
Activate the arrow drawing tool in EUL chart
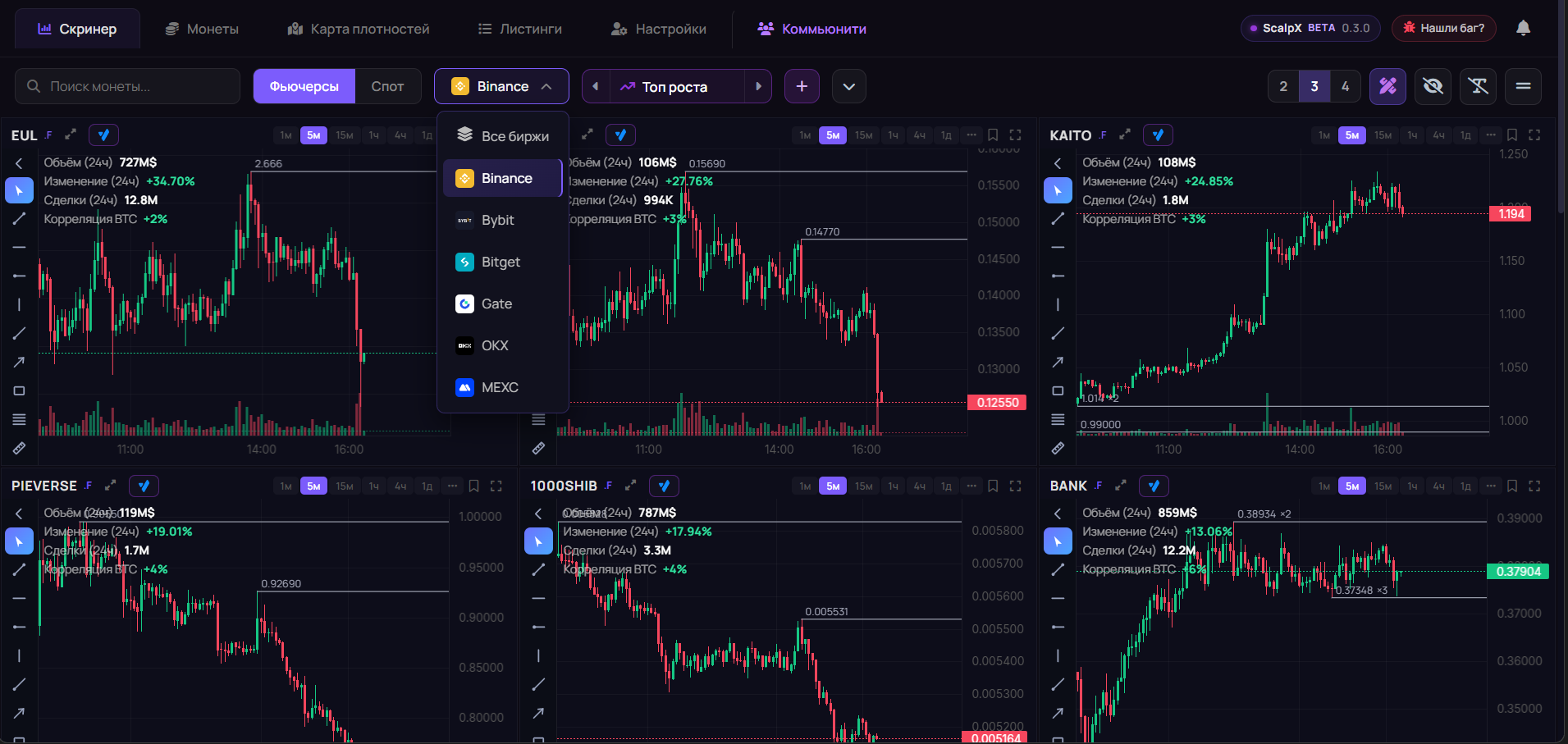[19, 362]
